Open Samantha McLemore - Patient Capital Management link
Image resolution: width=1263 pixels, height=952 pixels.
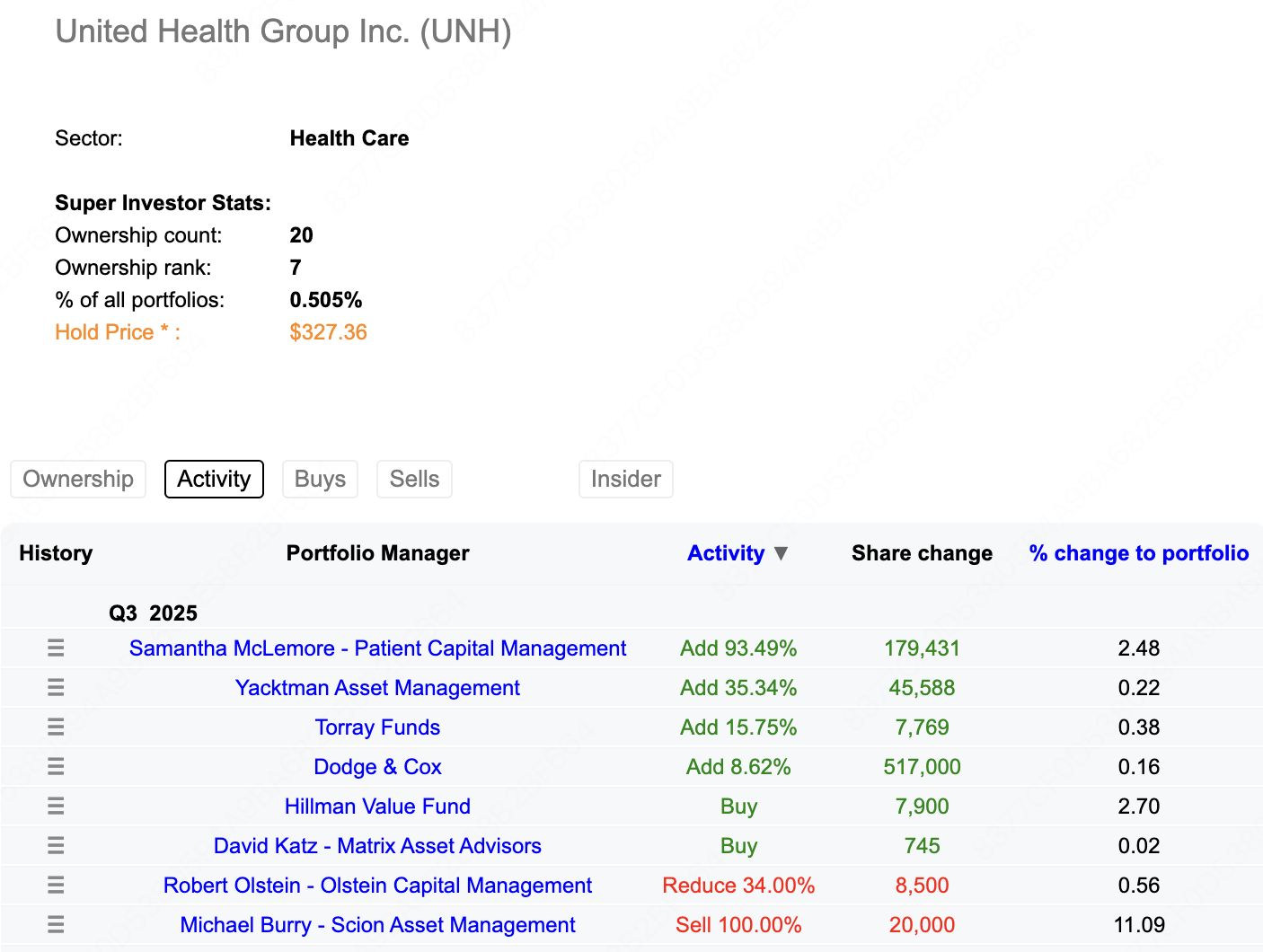(x=377, y=648)
